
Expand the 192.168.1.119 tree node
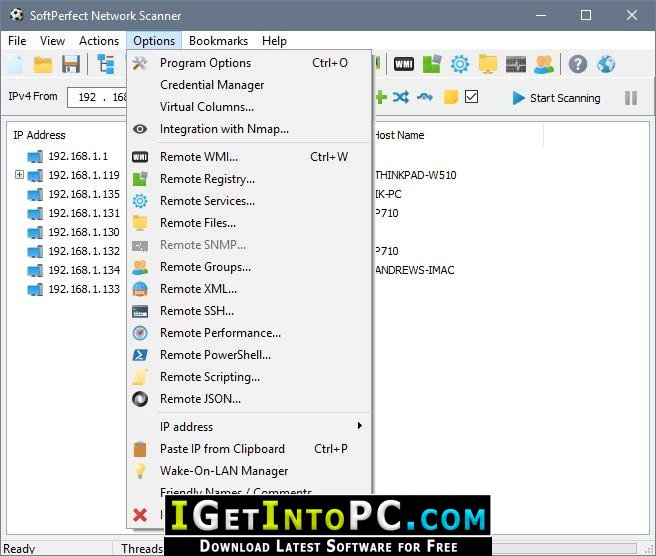pyautogui.click(x=19, y=174)
